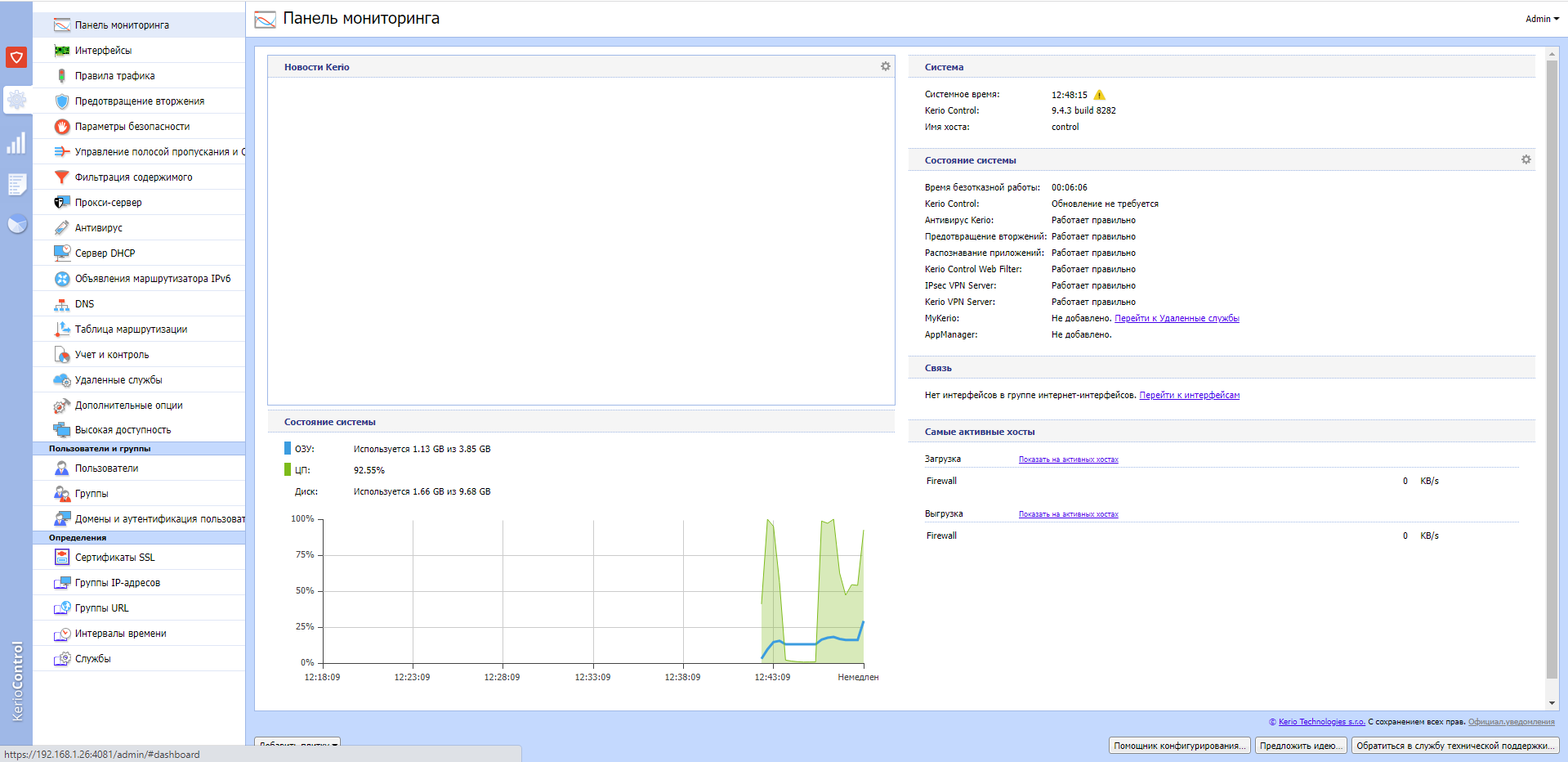Open the Пользователи page
The width and height of the screenshot is (1568, 762).
click(x=139, y=468)
